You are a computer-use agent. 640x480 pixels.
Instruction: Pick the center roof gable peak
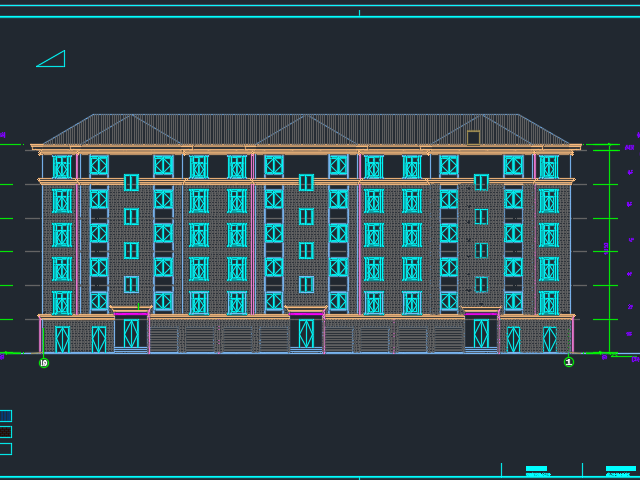[306, 116]
